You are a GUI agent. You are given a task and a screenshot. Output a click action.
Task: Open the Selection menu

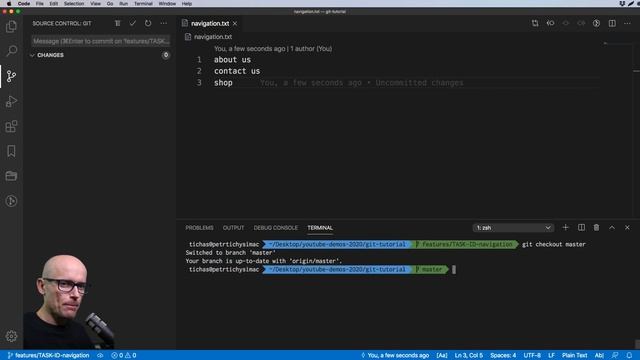[x=74, y=3]
